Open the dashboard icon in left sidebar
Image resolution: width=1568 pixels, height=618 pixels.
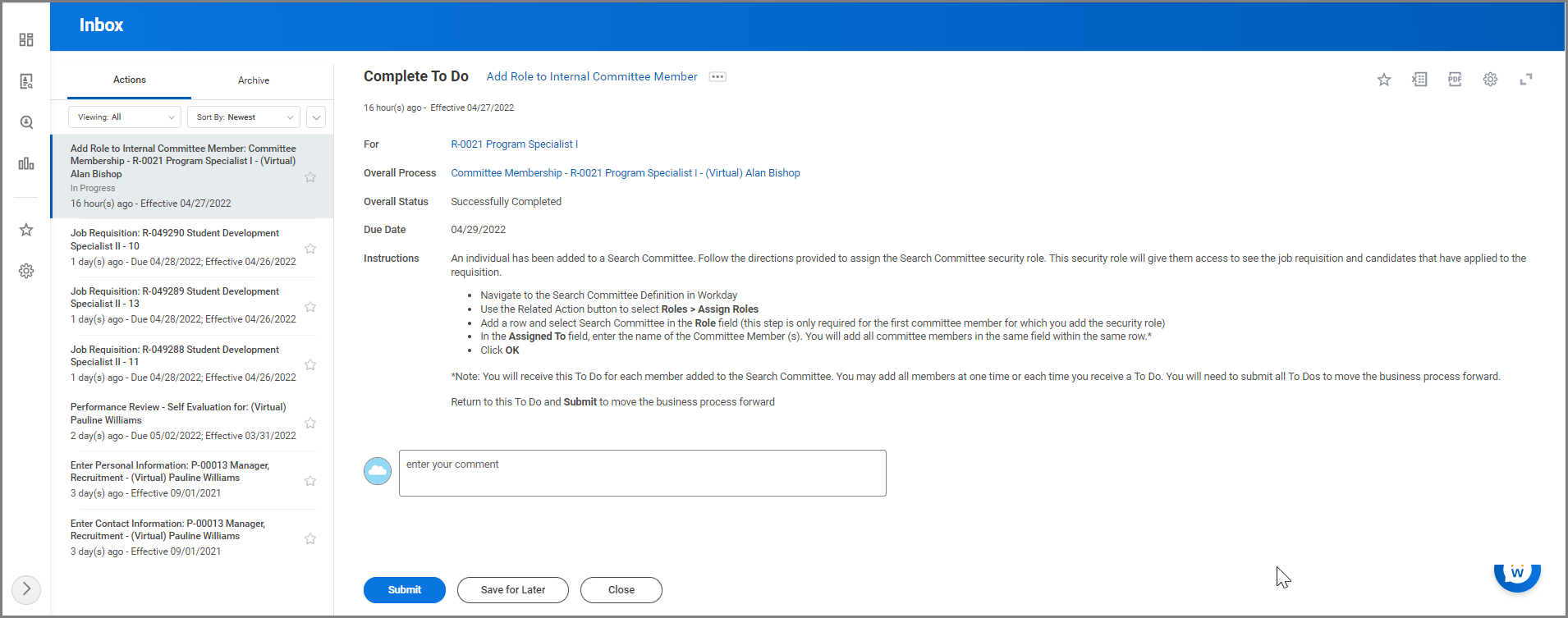coord(26,39)
